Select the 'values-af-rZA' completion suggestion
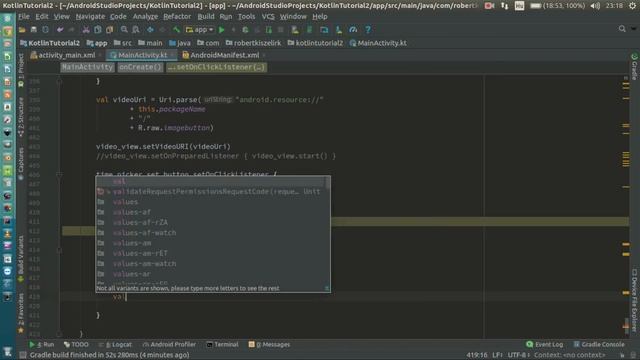The image size is (640, 360). click(x=211, y=222)
